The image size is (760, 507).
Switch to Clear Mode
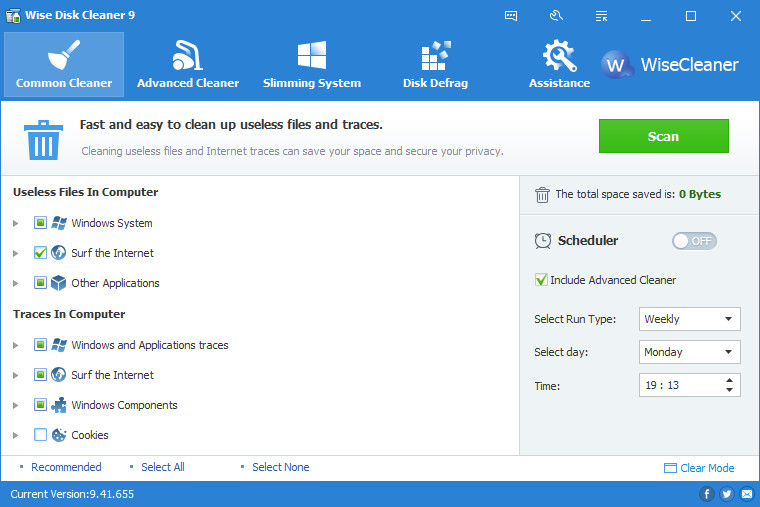point(699,468)
